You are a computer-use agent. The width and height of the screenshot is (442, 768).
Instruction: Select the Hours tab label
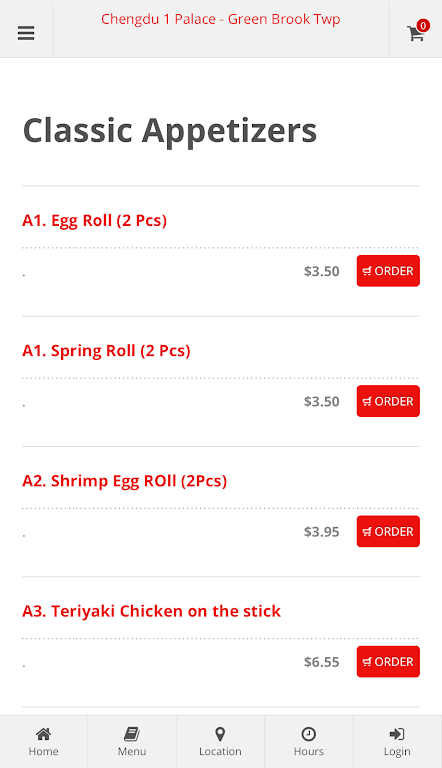click(309, 751)
